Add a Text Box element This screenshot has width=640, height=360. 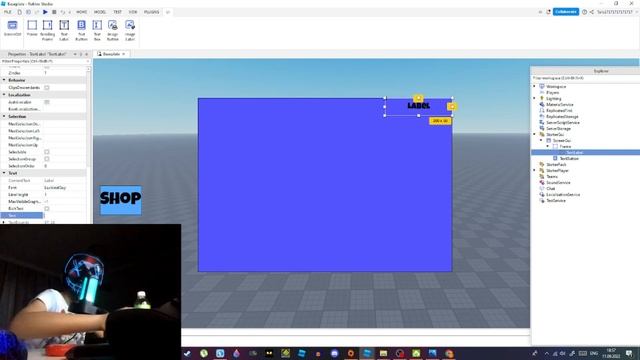[97, 30]
